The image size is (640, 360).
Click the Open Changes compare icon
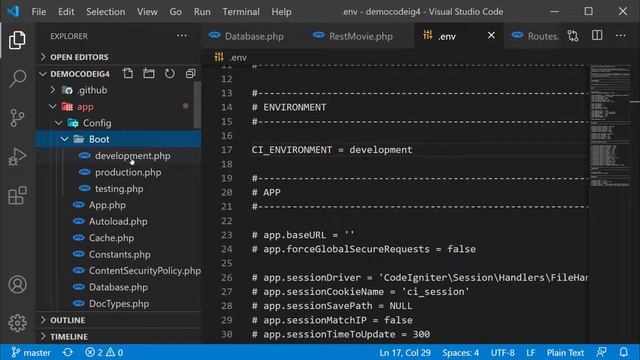click(x=573, y=36)
